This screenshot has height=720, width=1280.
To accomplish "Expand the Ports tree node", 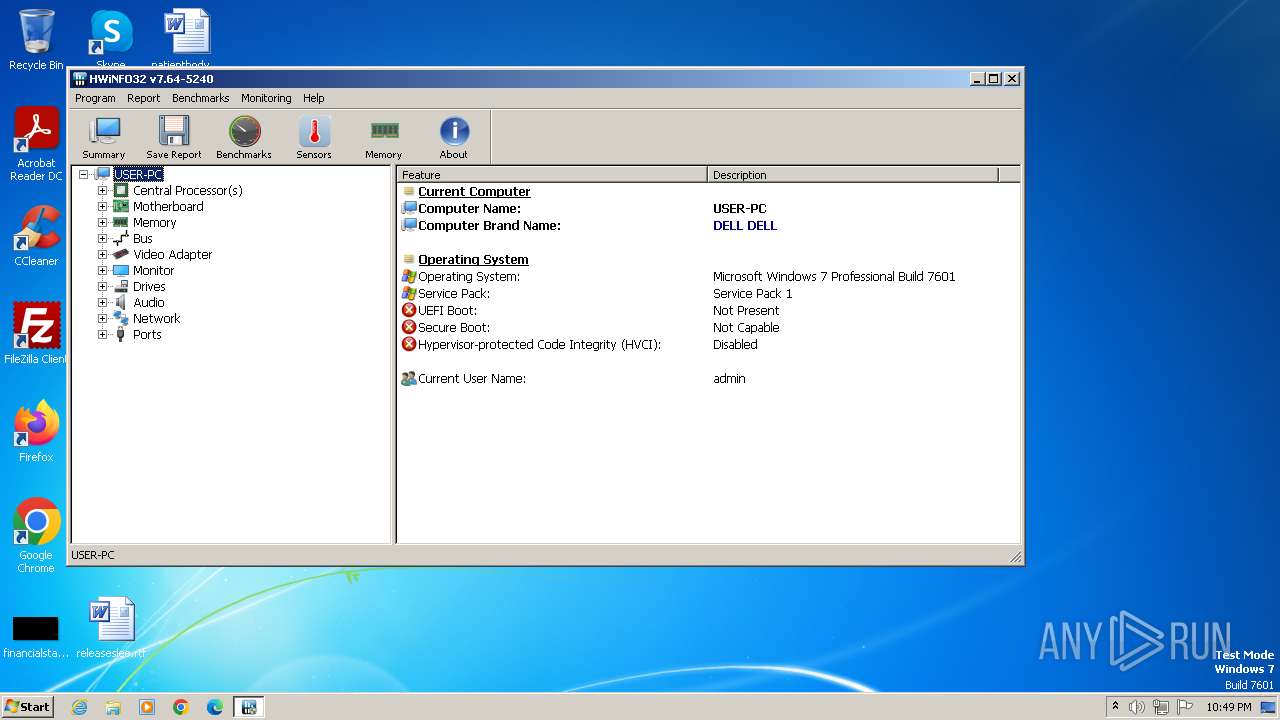I will pyautogui.click(x=102, y=334).
